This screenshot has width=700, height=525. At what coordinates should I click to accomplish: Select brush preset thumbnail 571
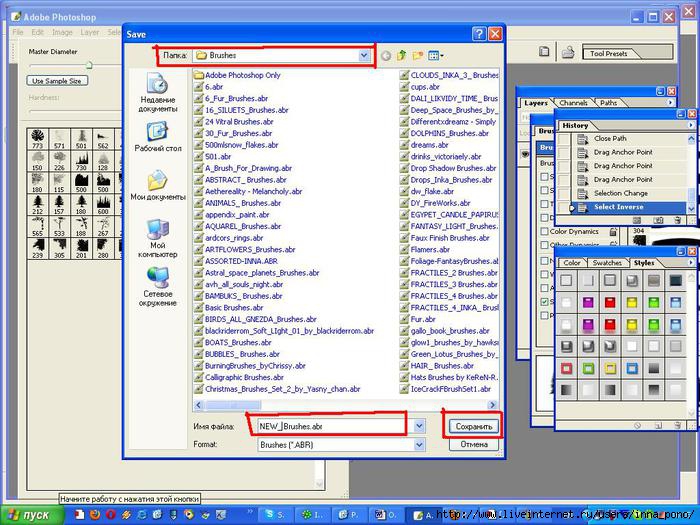59,139
